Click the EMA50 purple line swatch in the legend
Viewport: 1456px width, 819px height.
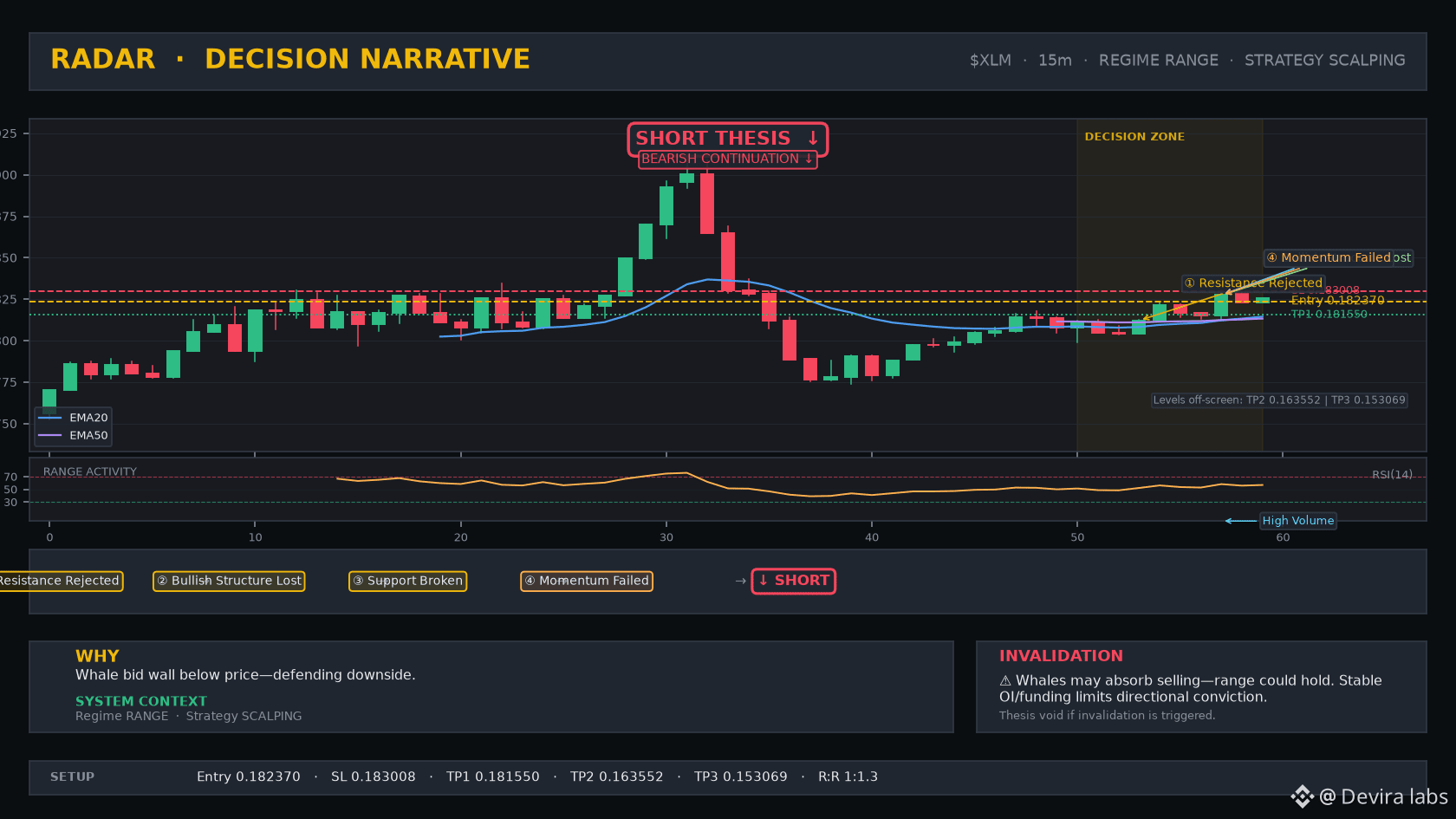(49, 436)
